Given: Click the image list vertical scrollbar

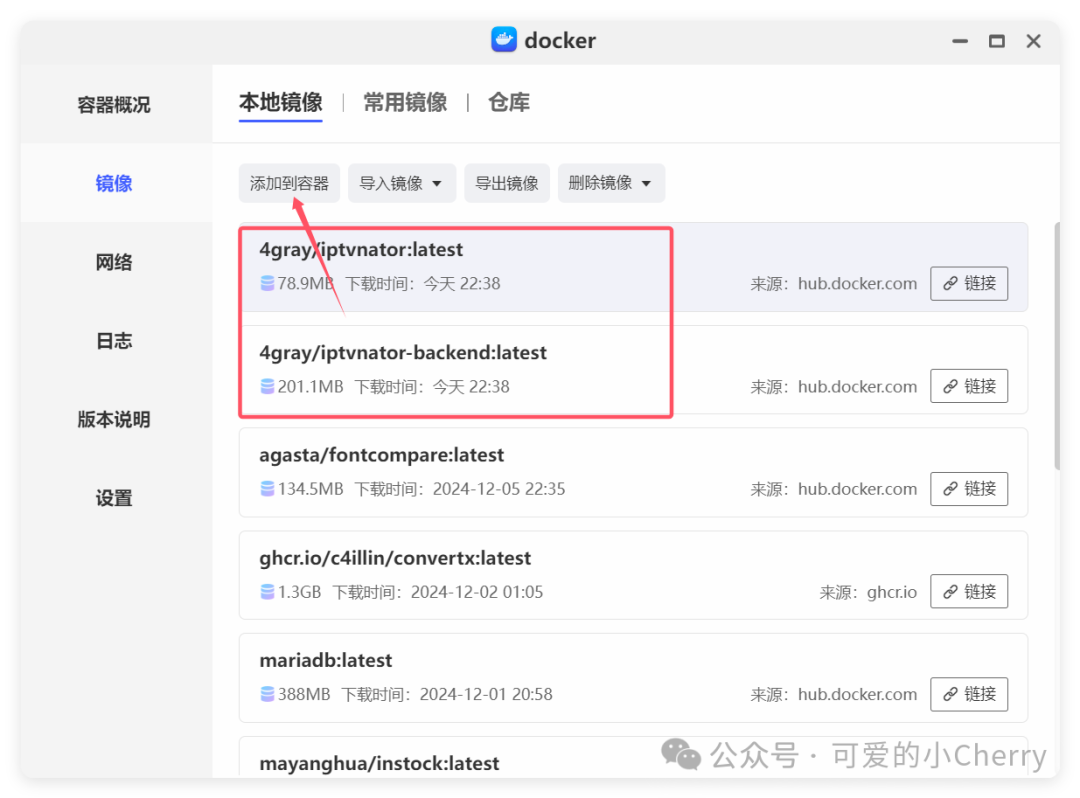Looking at the screenshot, I should (x=1057, y=346).
